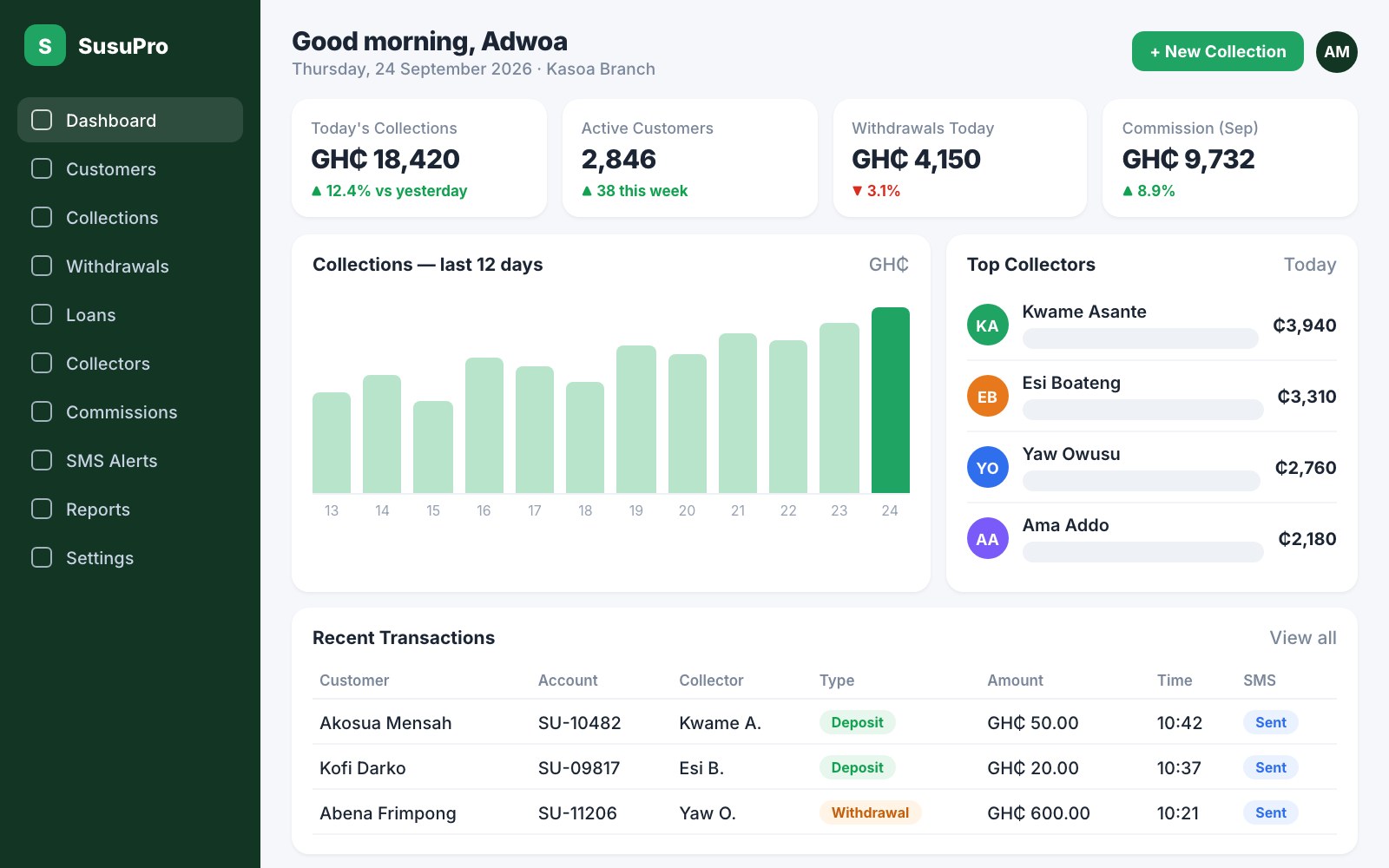Screen dimensions: 1389x868
Task: Click the Settings sidebar icon
Action: point(42,557)
